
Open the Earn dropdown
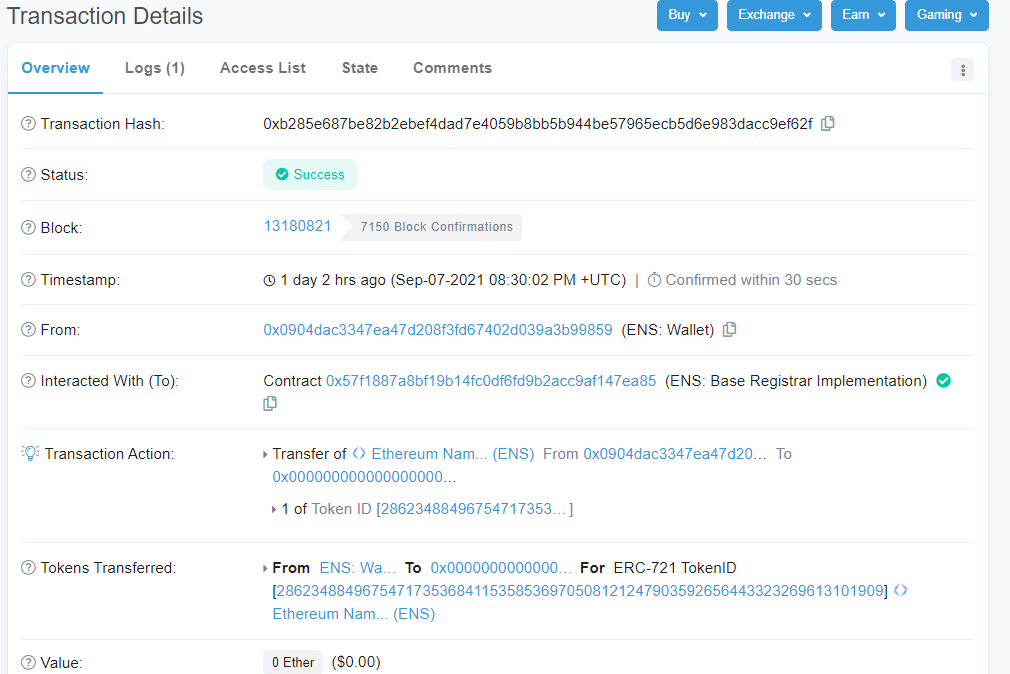[x=862, y=15]
